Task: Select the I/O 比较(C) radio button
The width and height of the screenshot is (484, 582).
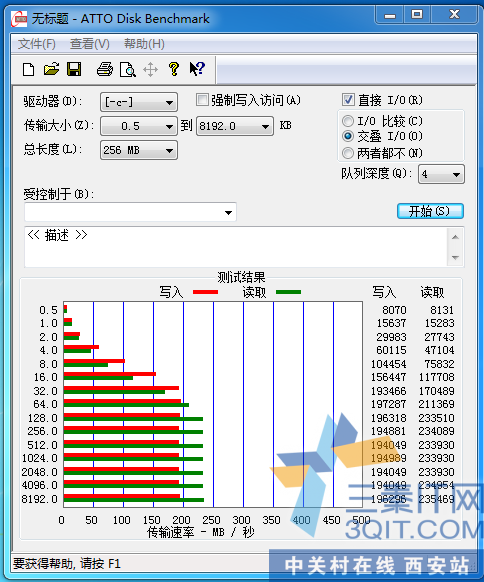Action: (x=348, y=121)
